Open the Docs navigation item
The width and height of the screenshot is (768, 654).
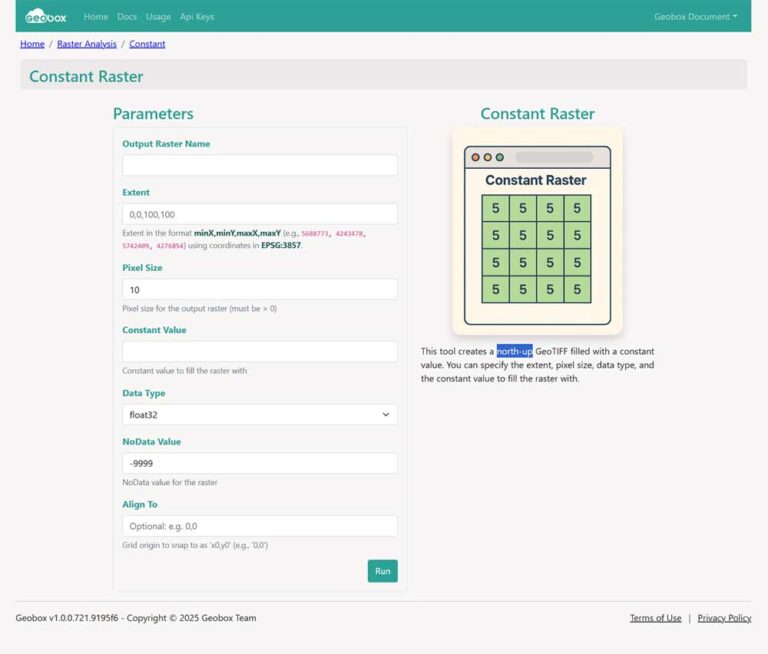[127, 17]
